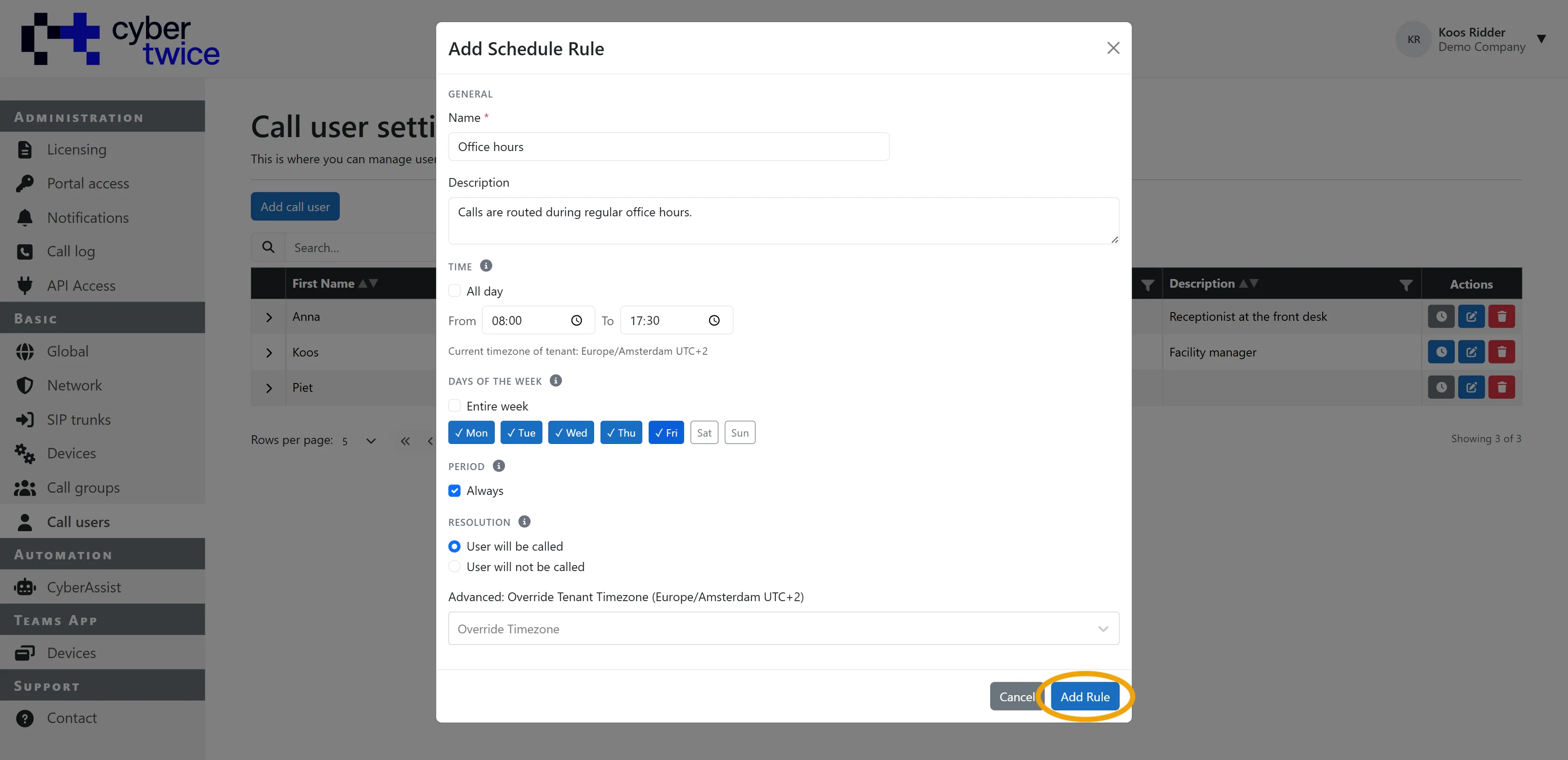
Task: Click the edit icon in Anna's row
Action: coord(1471,316)
